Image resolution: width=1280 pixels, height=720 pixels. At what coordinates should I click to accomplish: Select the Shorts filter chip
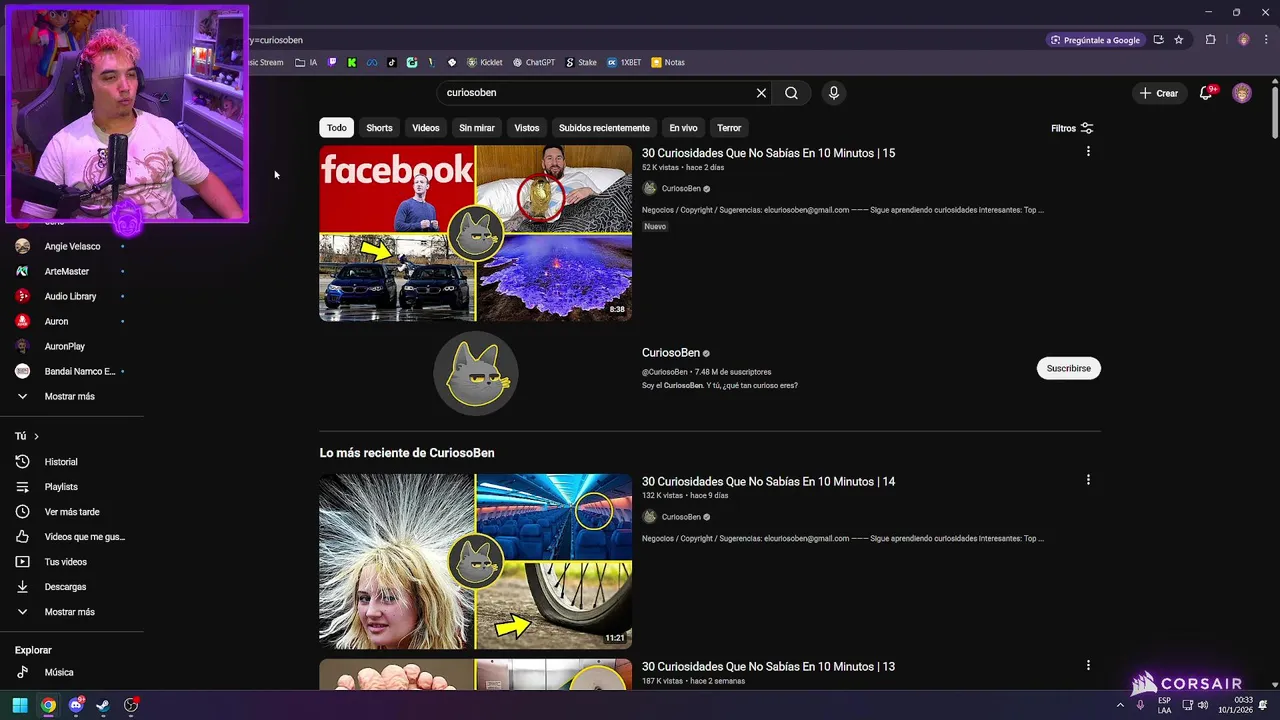(379, 128)
